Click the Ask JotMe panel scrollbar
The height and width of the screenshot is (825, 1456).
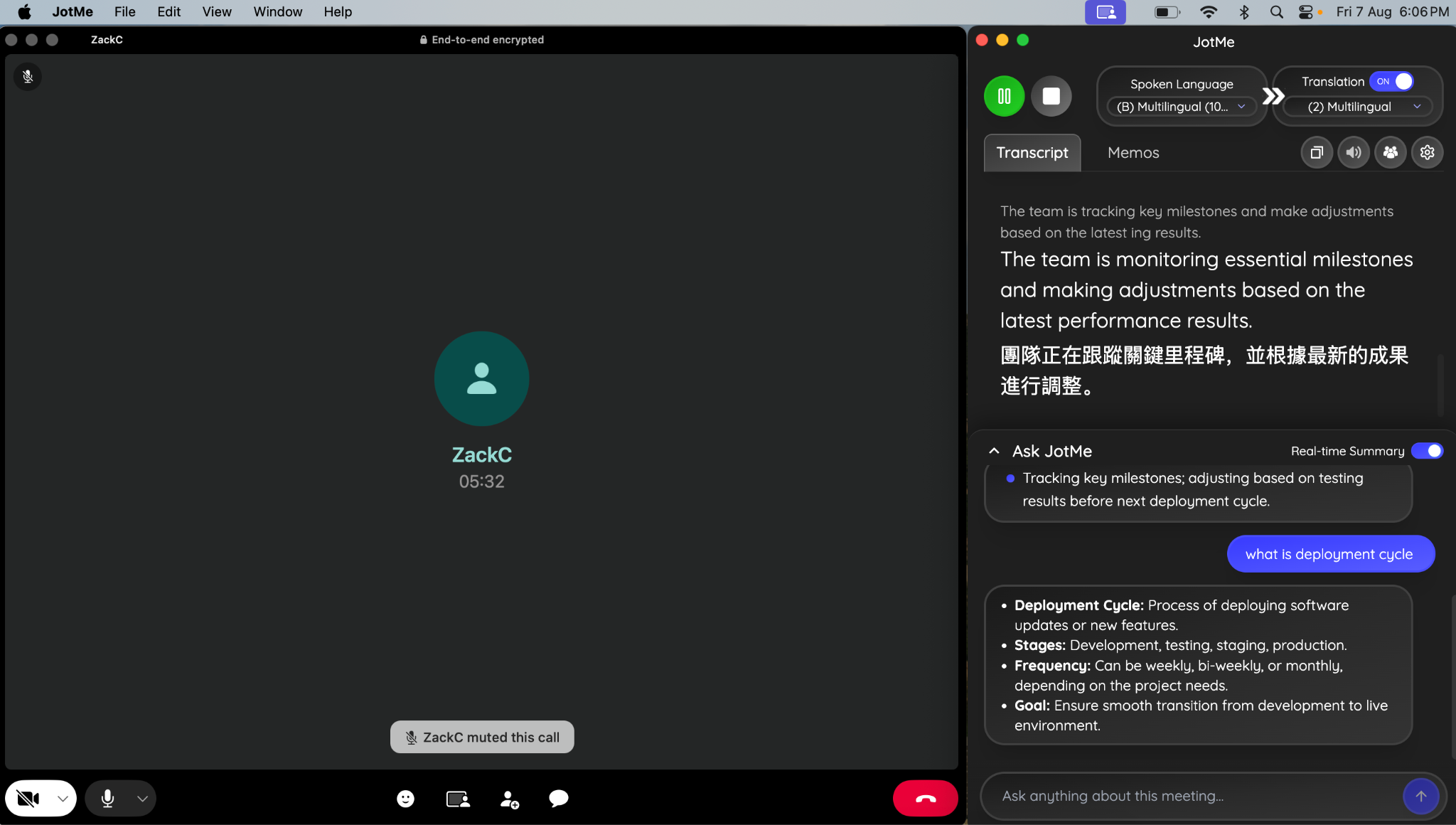[1452, 677]
